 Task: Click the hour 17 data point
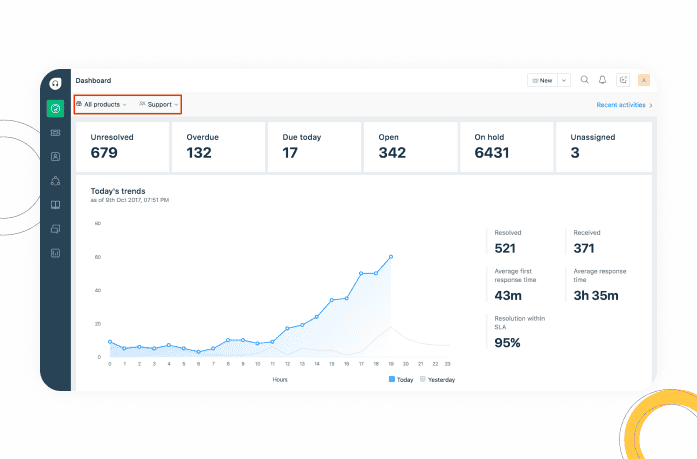tap(361, 273)
